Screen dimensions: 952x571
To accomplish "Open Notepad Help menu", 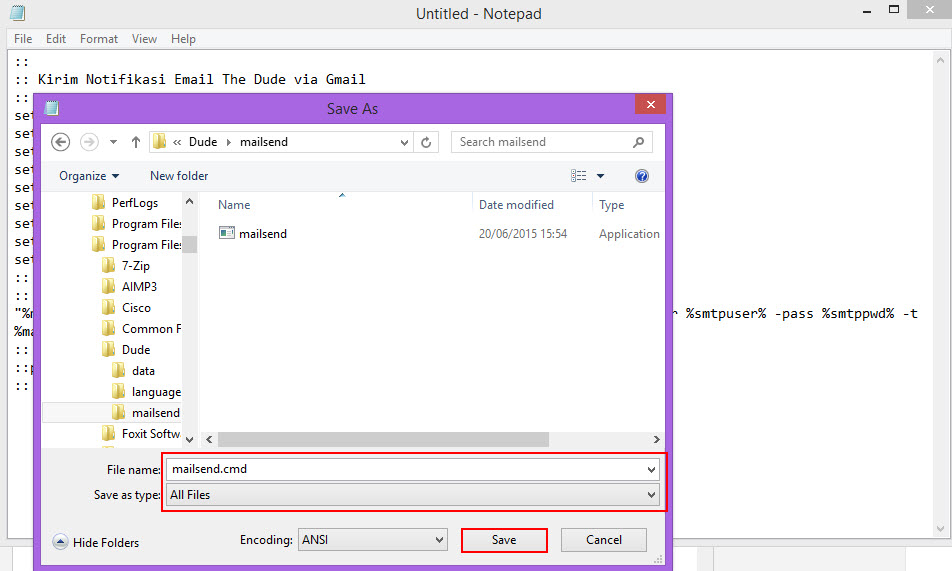I will point(183,39).
